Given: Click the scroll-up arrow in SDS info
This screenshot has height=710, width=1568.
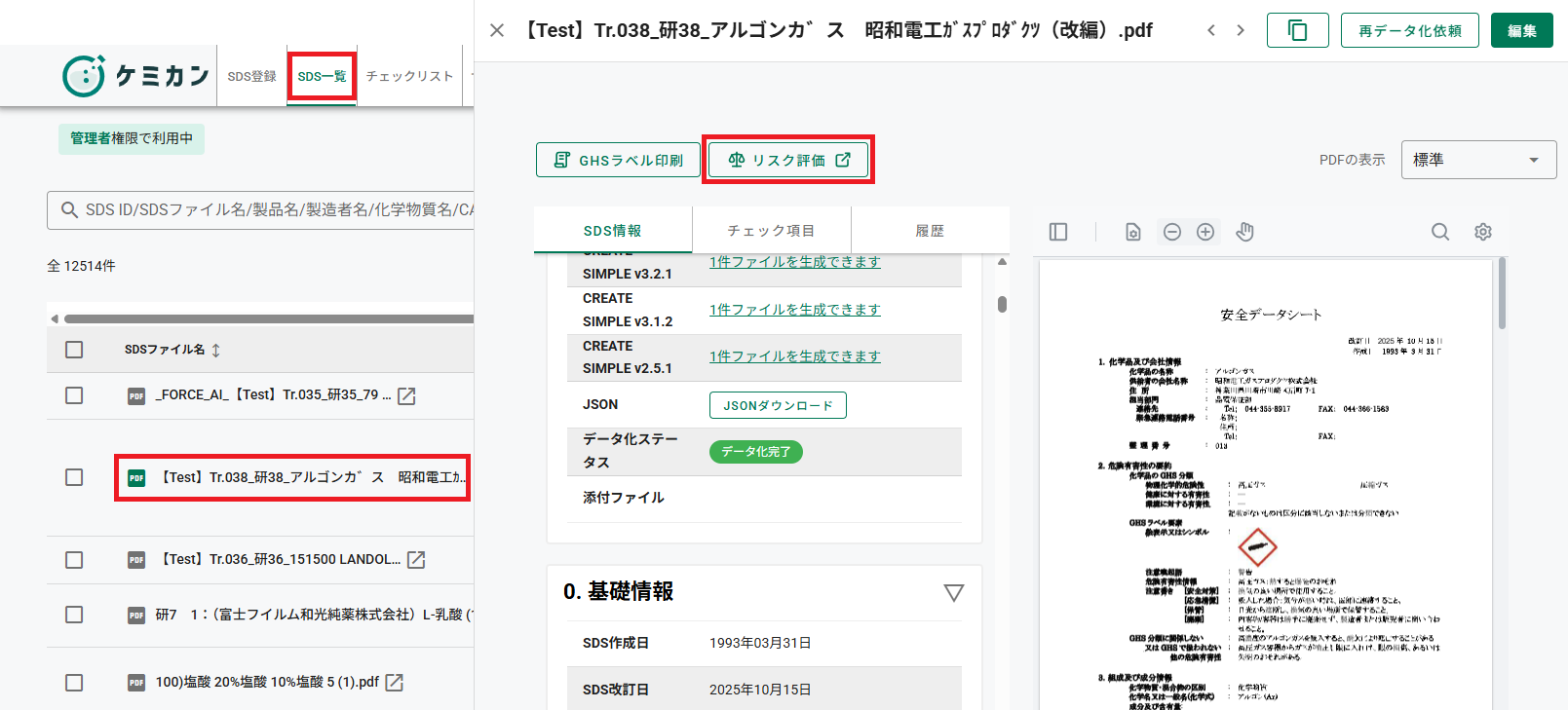Looking at the screenshot, I should click(x=1002, y=262).
